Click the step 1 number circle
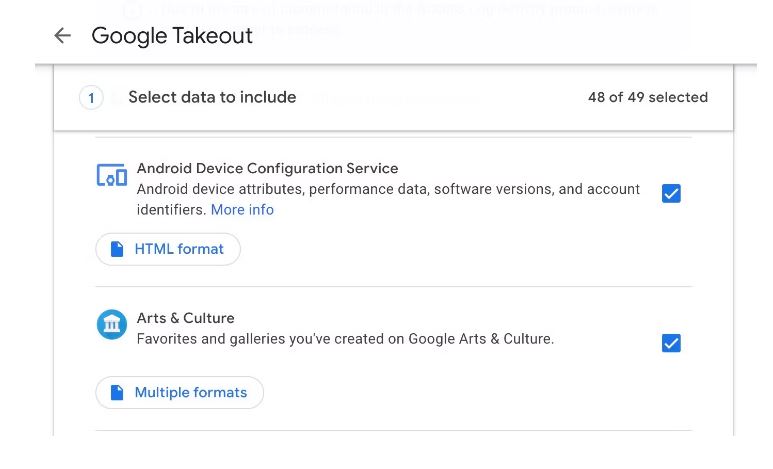Screen dimensions: 773x469 (x=91, y=98)
